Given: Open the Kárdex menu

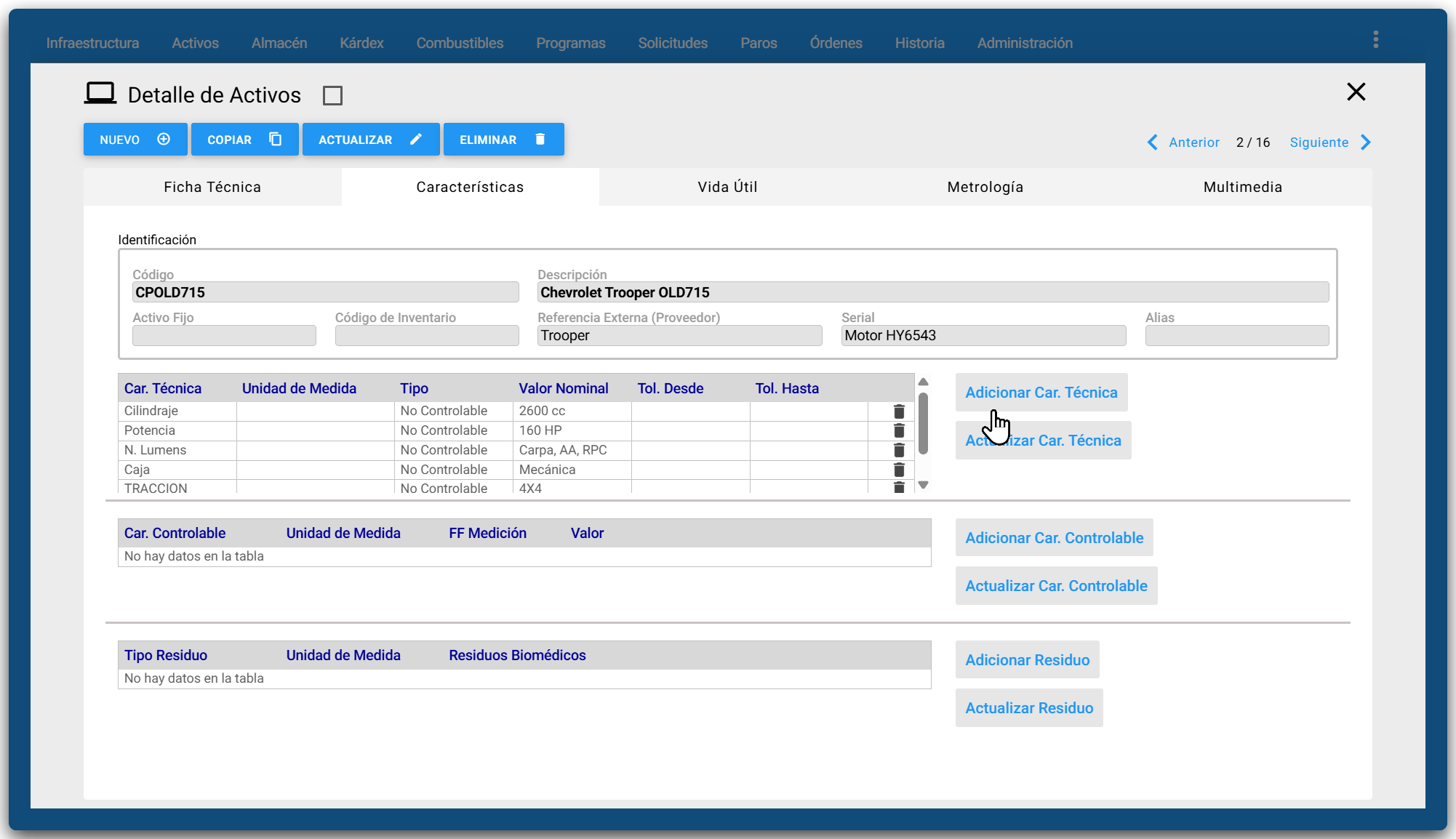Looking at the screenshot, I should click(x=361, y=43).
